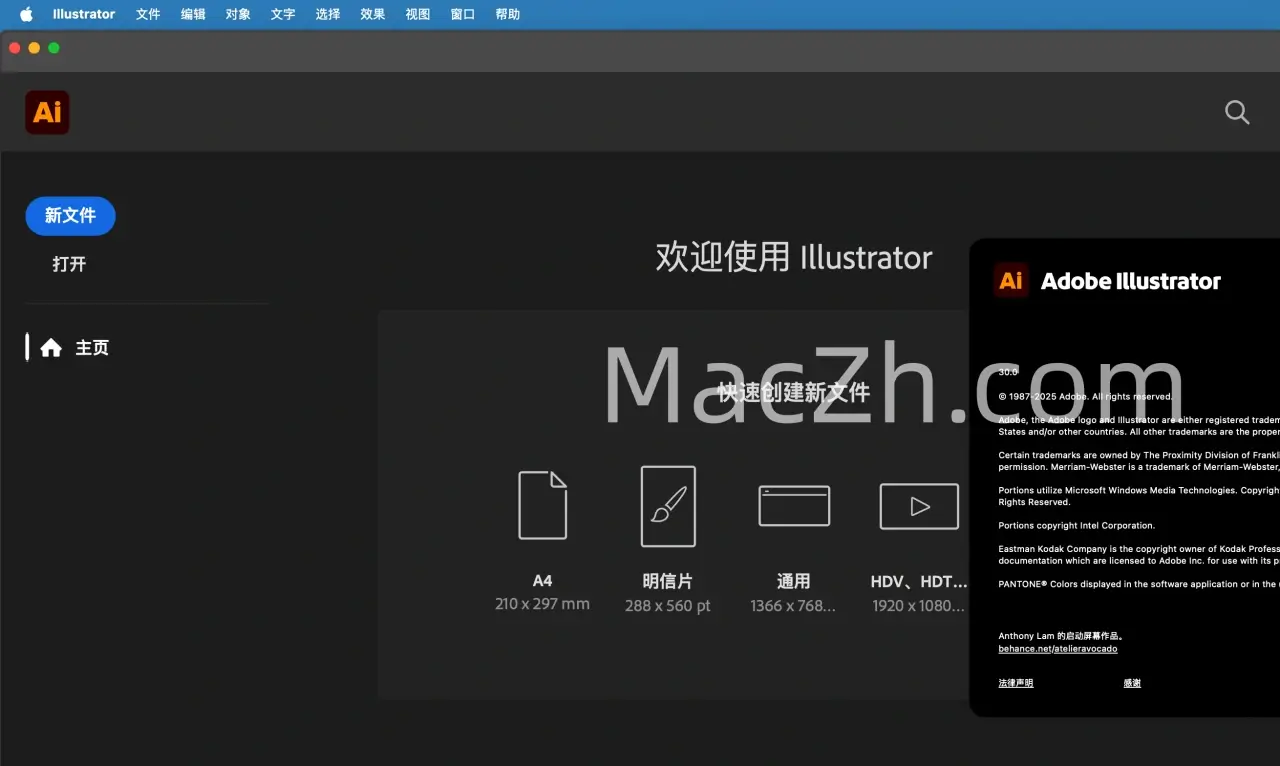Open the 对象 menu
1280x766 pixels.
tap(238, 14)
